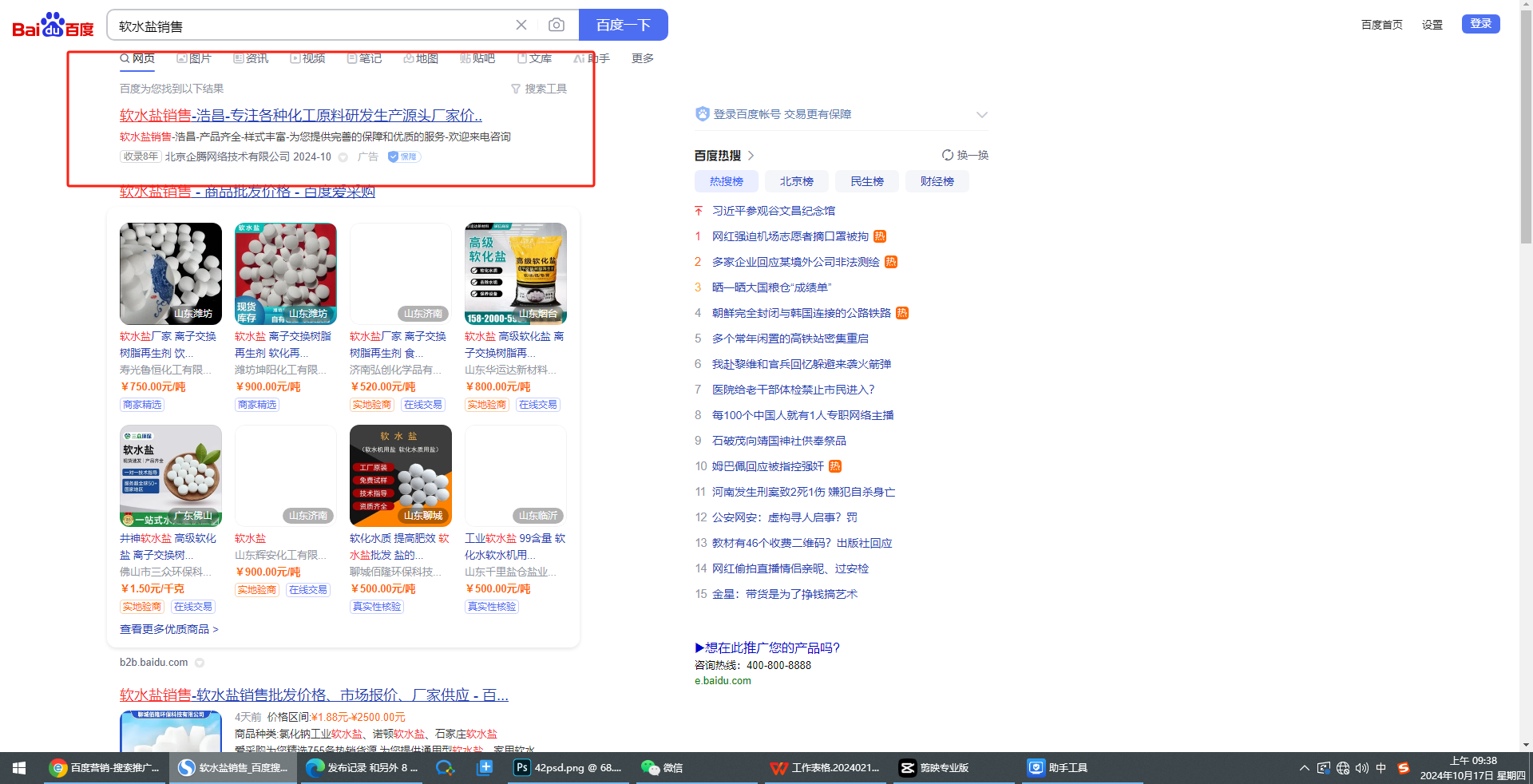Image resolution: width=1533 pixels, height=784 pixels.
Task: Open product title 工业软水盐 99含量
Action: [x=515, y=547]
